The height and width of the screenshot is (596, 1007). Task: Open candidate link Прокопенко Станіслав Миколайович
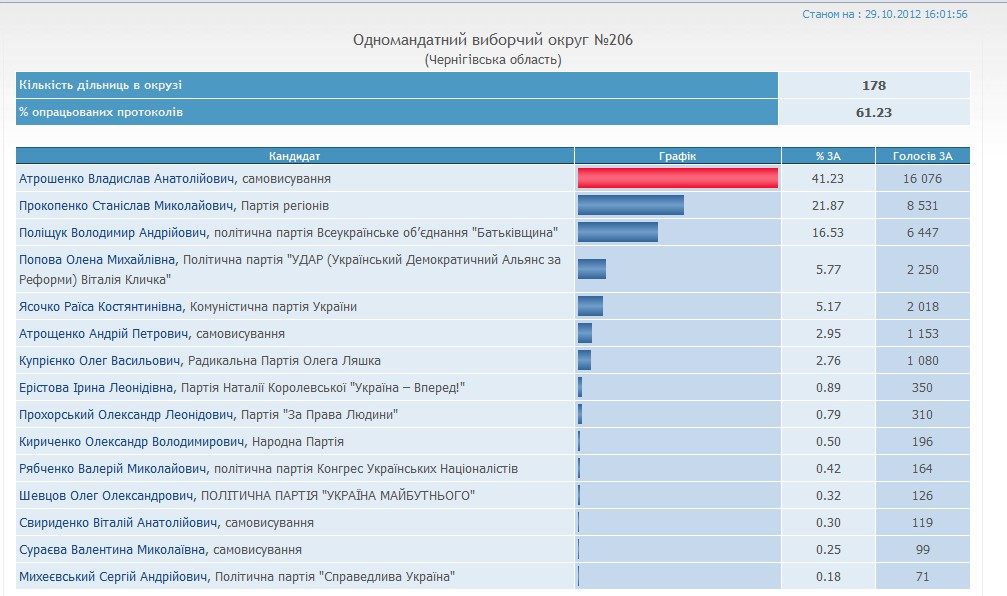pyautogui.click(x=127, y=206)
